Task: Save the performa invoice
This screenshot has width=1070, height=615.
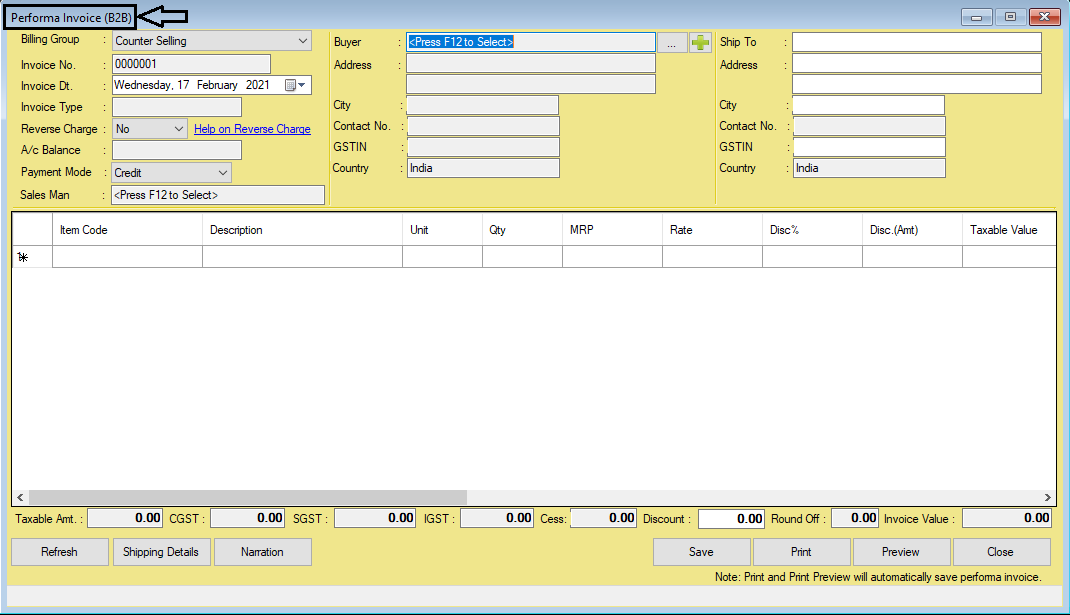Action: [x=701, y=551]
